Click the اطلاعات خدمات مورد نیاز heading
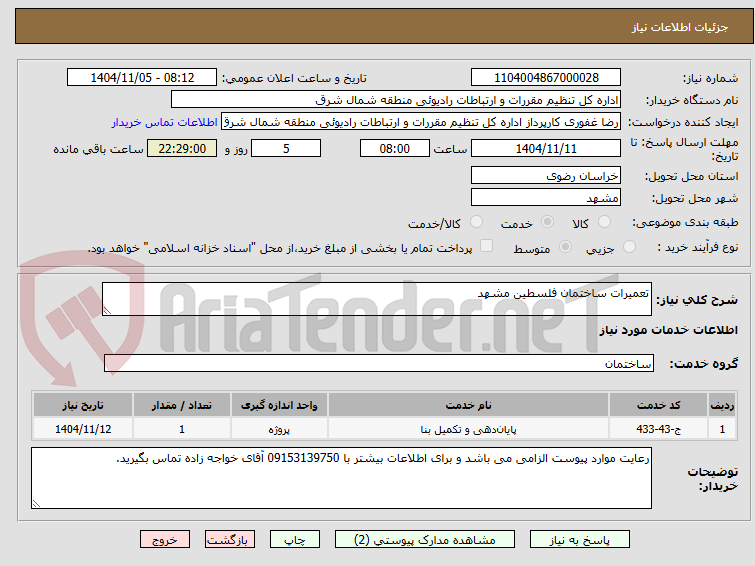 click(x=668, y=330)
